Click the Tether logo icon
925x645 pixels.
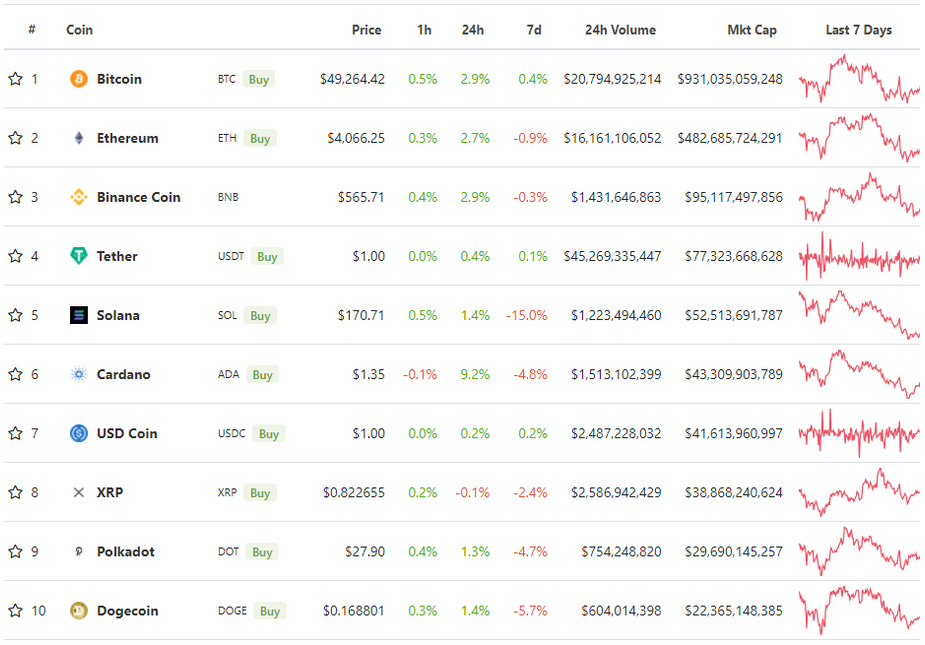tap(78, 256)
